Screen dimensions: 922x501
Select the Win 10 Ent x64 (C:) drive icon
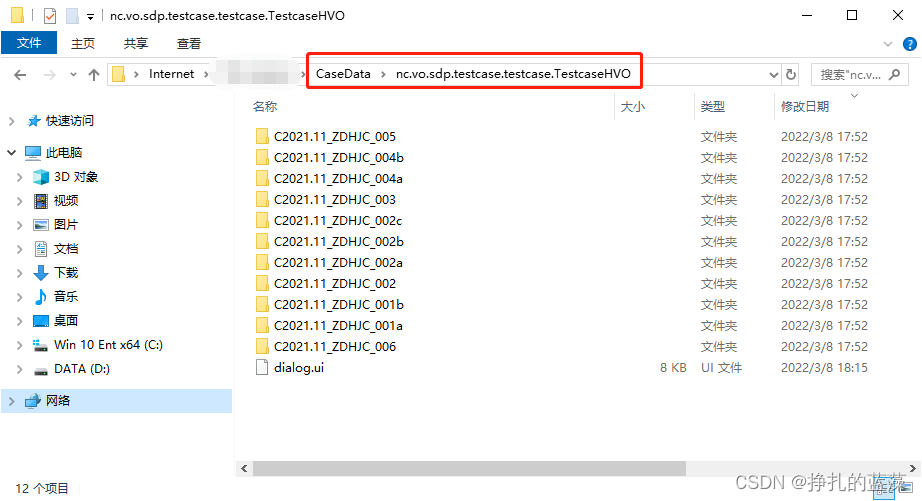(40, 345)
